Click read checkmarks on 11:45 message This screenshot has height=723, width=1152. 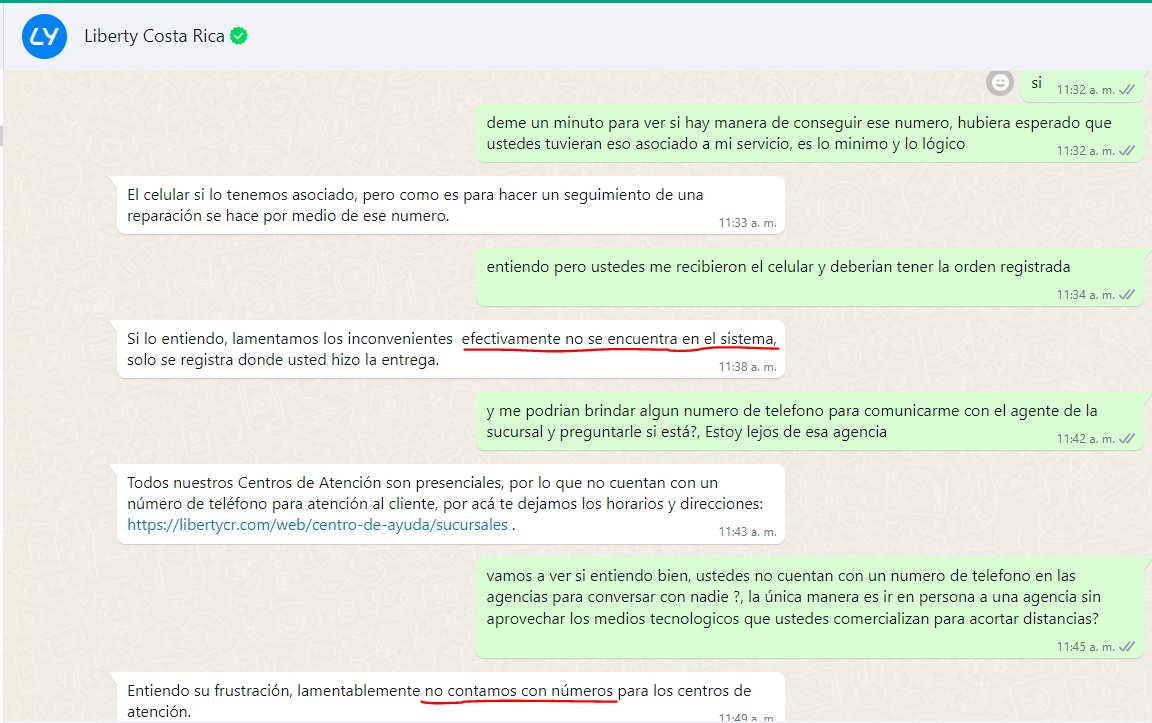tap(1127, 647)
